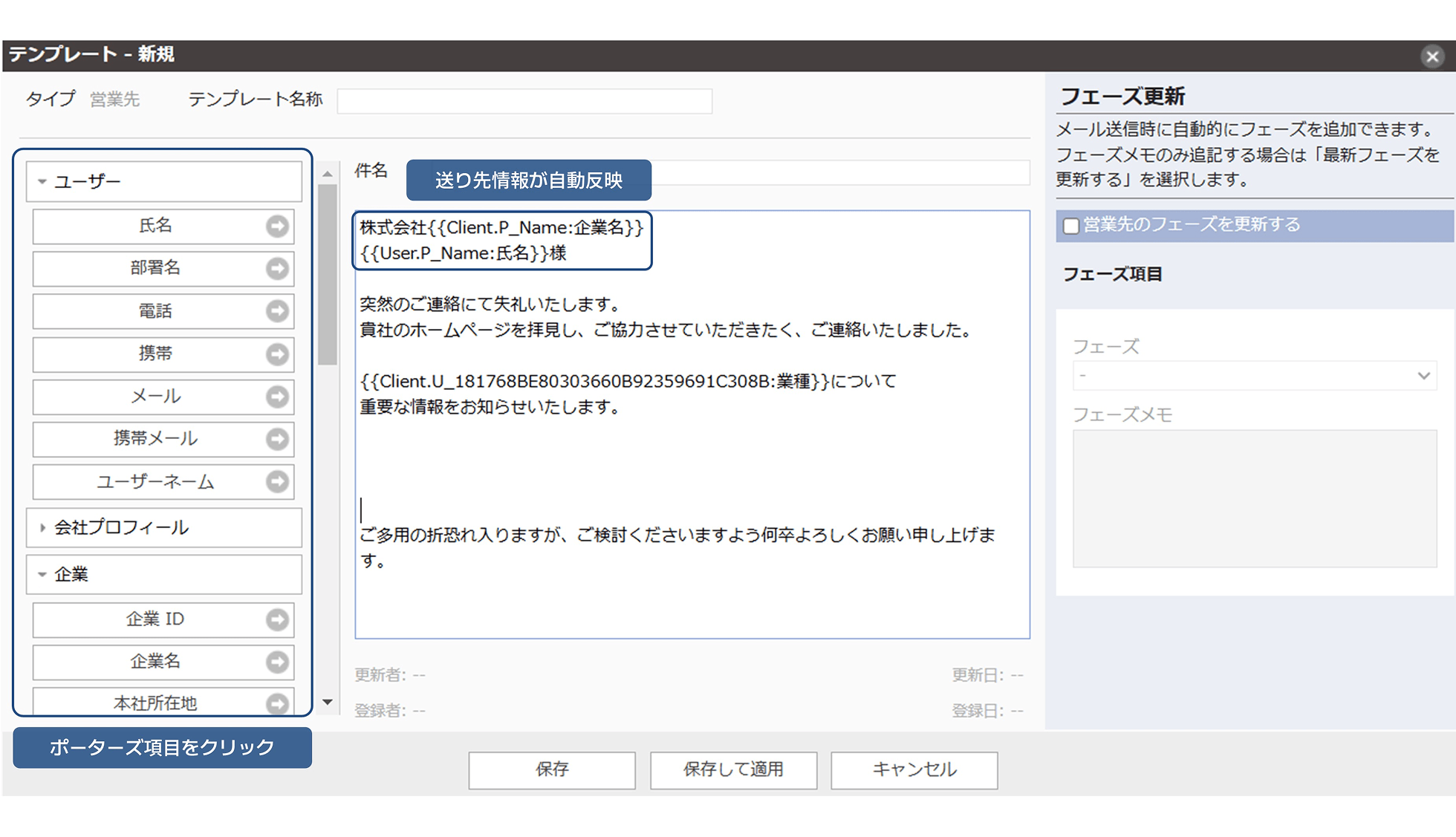1456x837 pixels.
Task: Click the insert arrow next to ユーザーネーム
Action: [x=277, y=482]
